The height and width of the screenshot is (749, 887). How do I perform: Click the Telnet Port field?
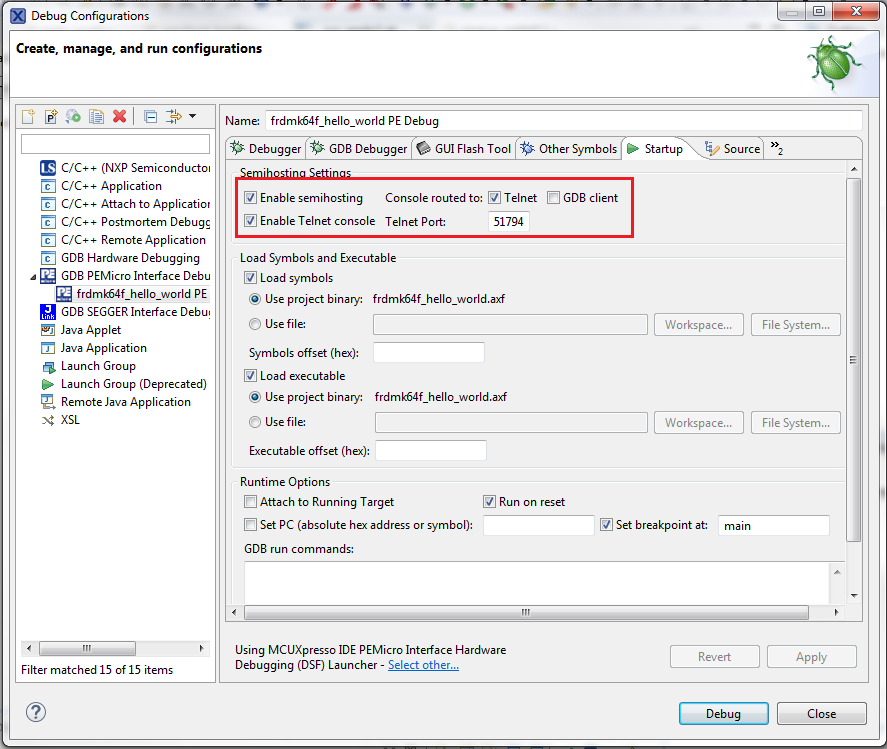(x=509, y=221)
